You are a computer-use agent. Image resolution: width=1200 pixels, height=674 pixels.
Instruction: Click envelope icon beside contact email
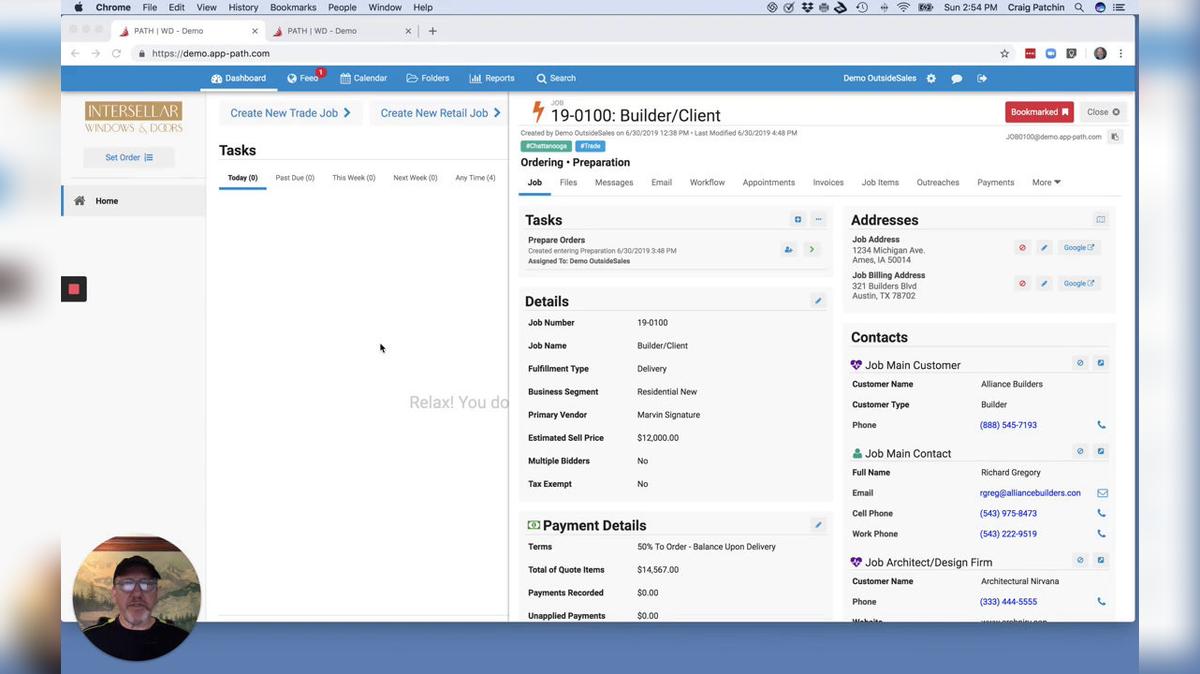(x=1102, y=493)
